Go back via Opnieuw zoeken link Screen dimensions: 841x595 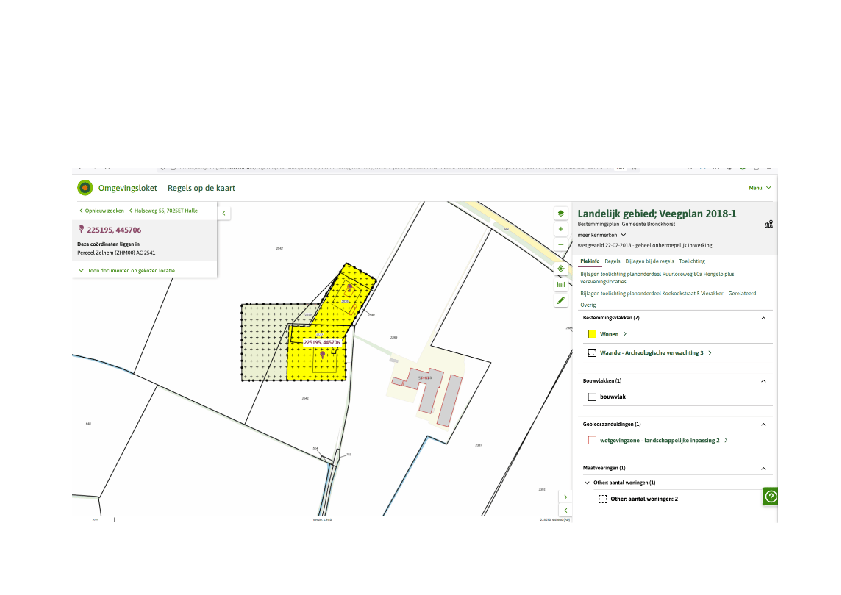click(x=103, y=211)
